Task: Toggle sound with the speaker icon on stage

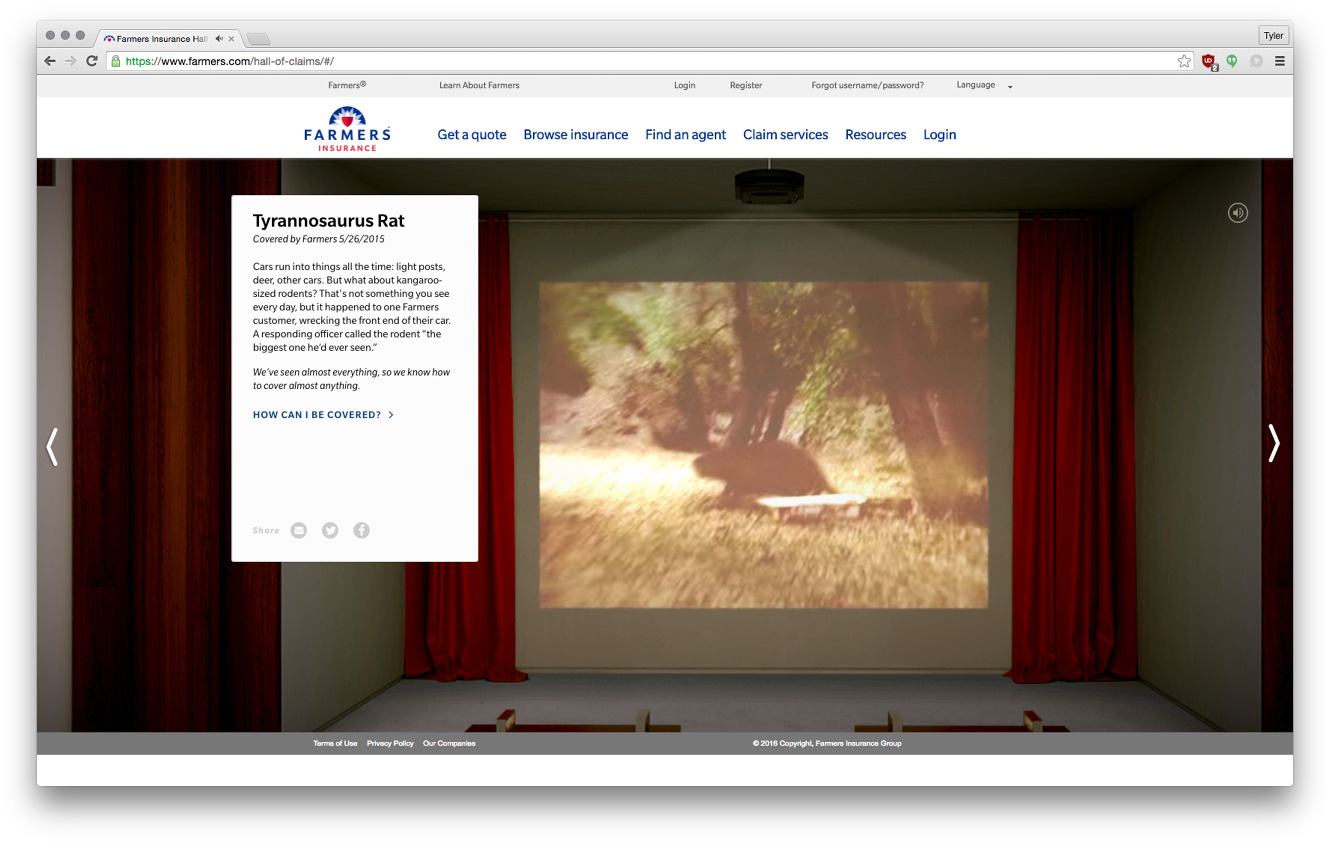Action: [x=1238, y=212]
